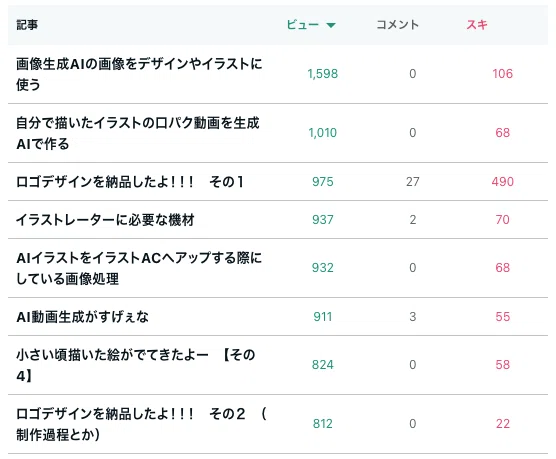The image size is (556, 459).
Task: Open AI動画生成がすげぇな article
Action: click(x=82, y=317)
